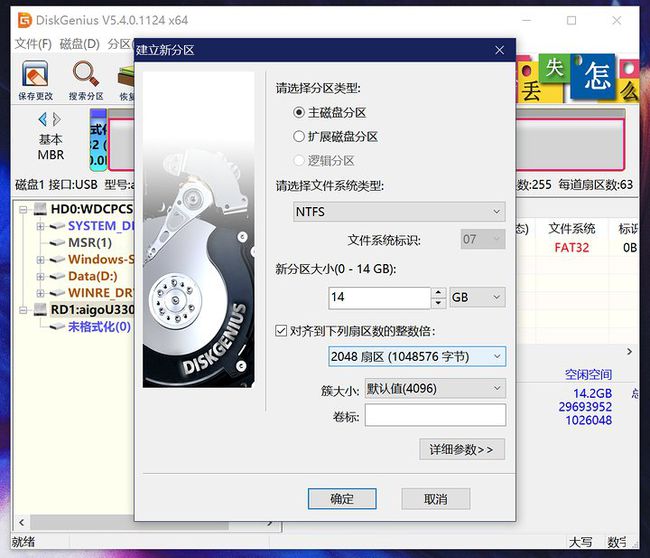
Task: Select Data(D:) in the disk tree
Action: click(x=93, y=276)
